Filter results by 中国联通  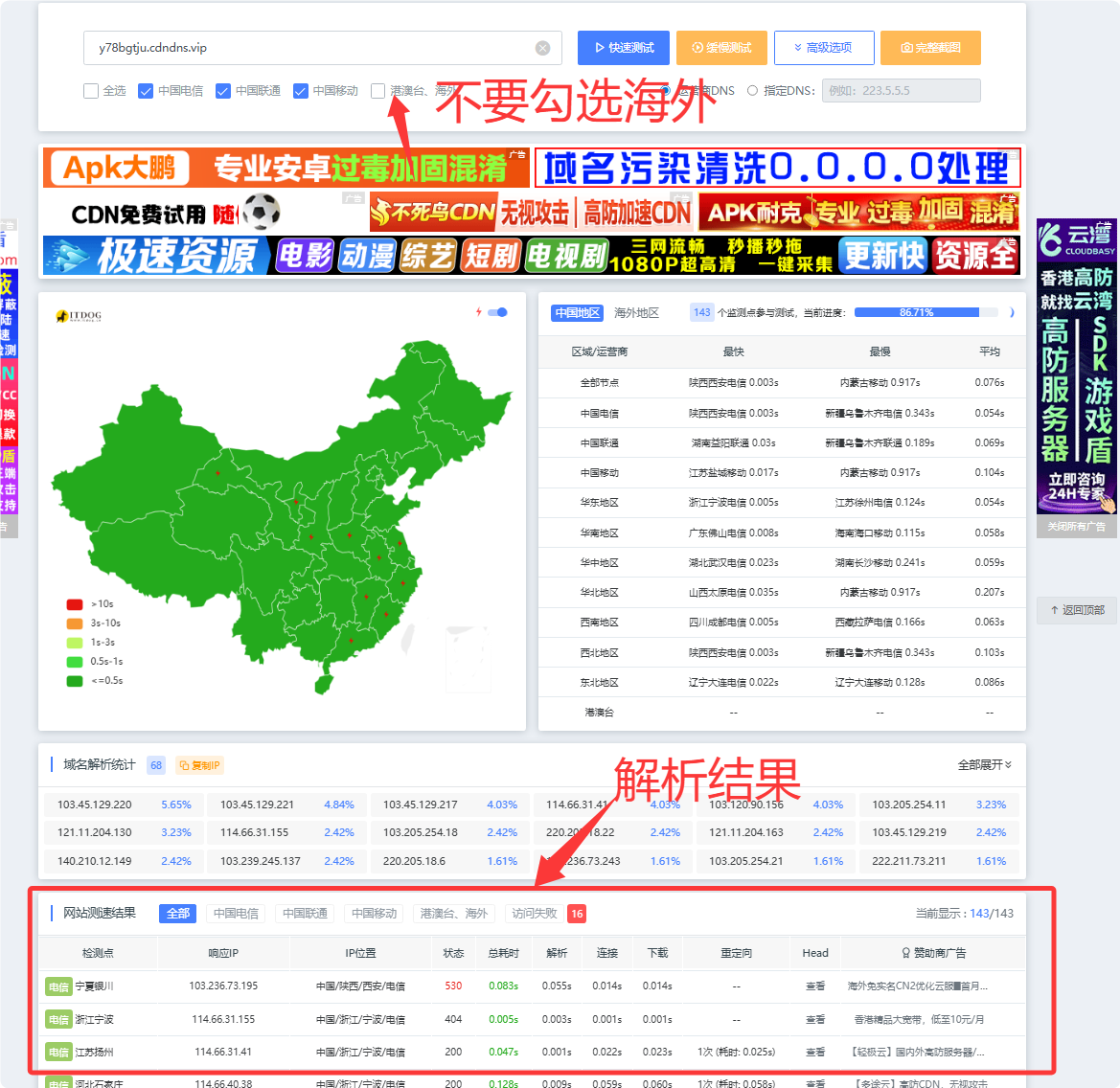(305, 914)
